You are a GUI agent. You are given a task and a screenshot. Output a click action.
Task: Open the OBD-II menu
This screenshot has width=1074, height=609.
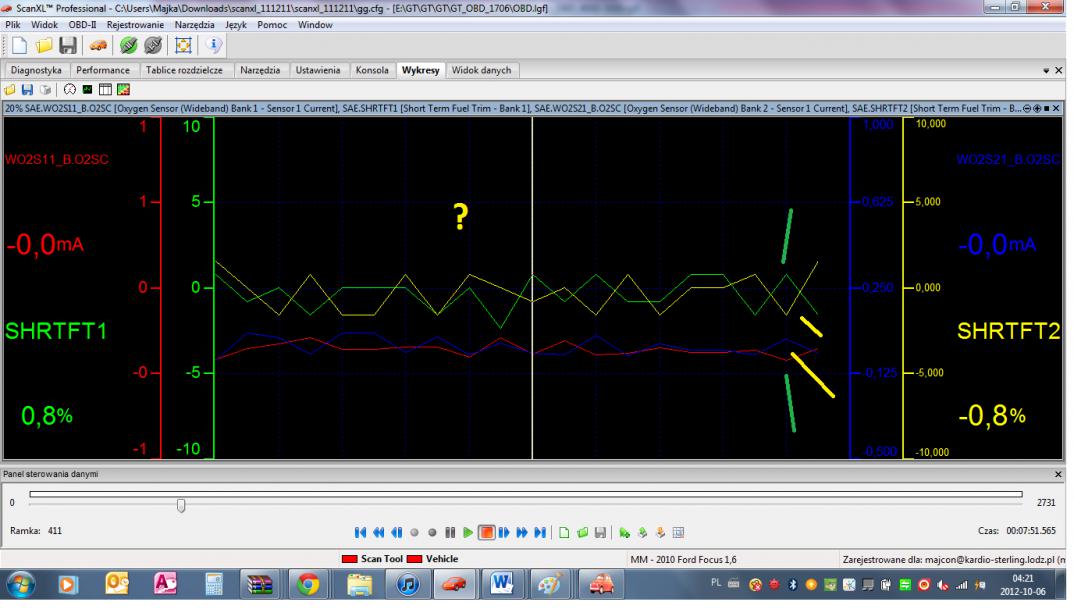83,24
